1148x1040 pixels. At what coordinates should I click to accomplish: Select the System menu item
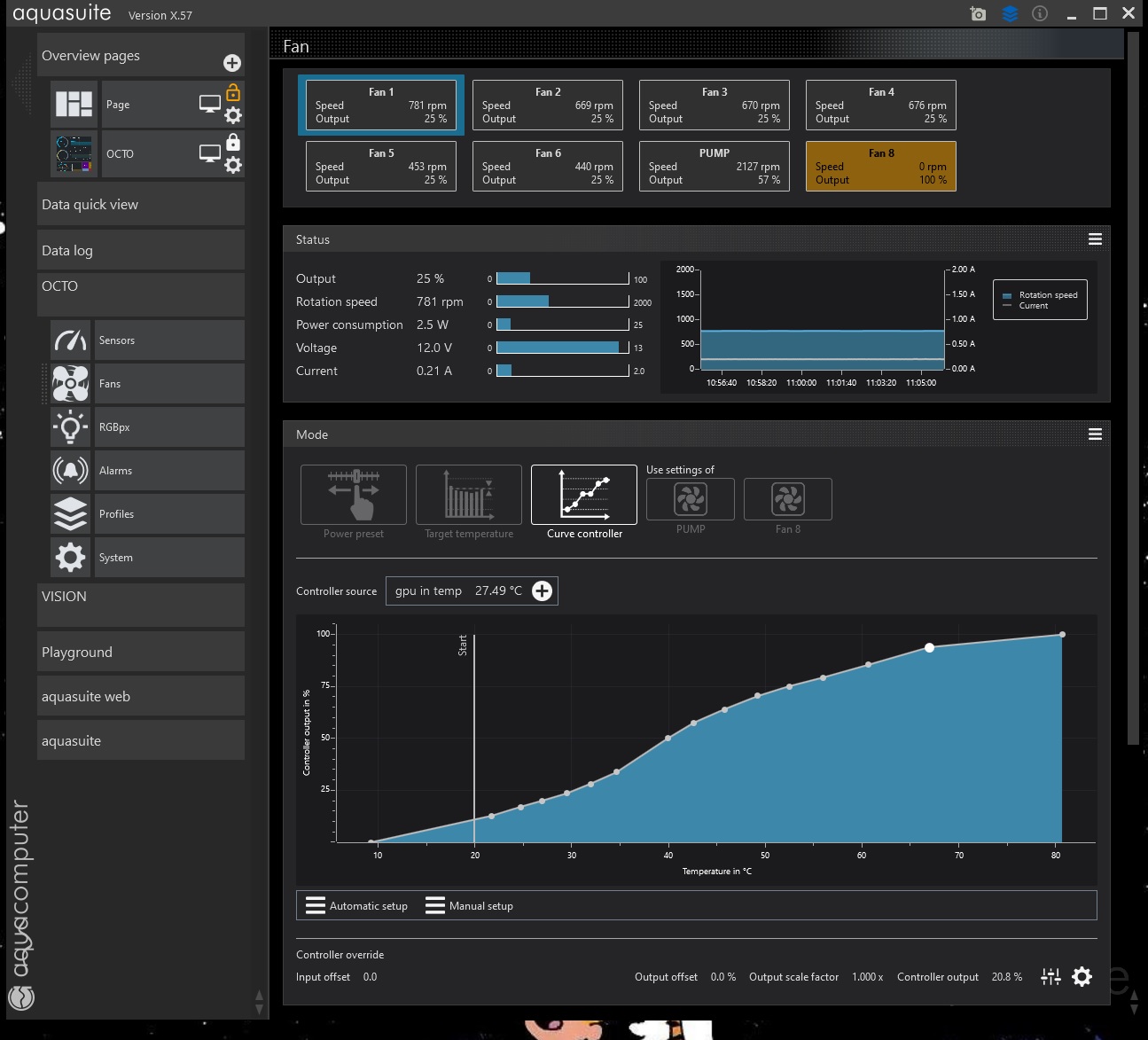[169, 558]
